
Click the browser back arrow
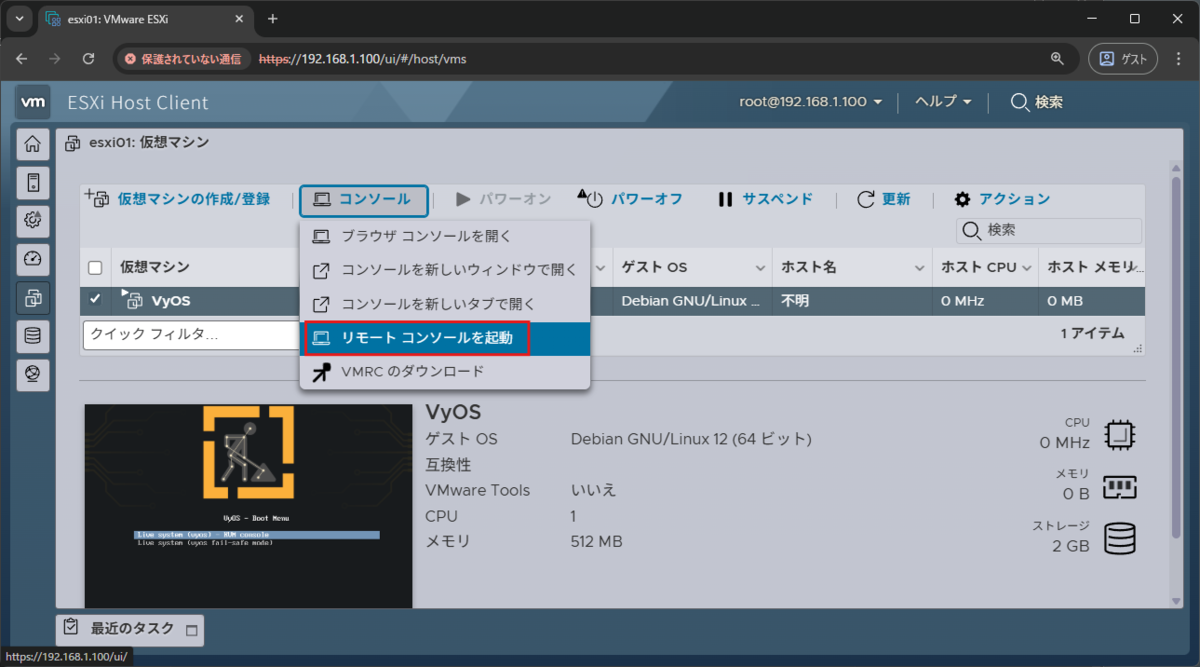click(x=22, y=59)
